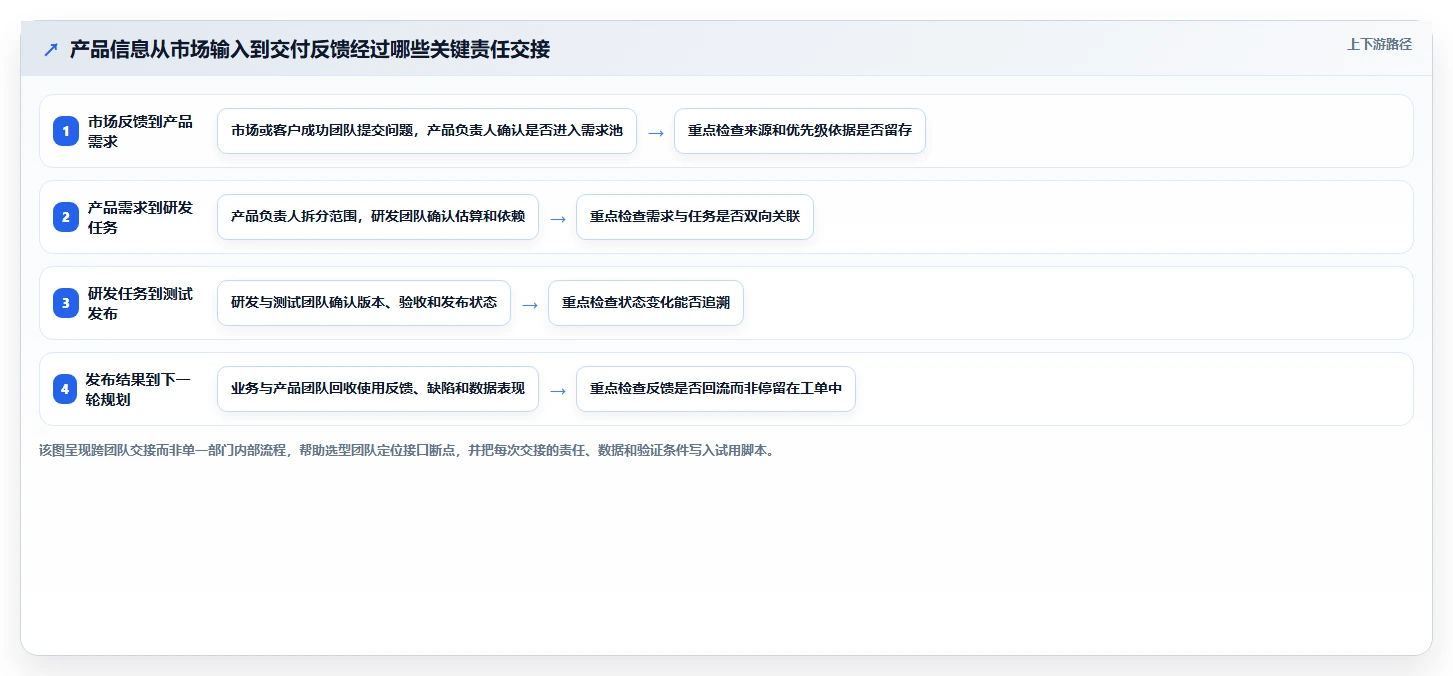Click the 研发任务到测试发布 step label
Image resolution: width=1453 pixels, height=676 pixels.
[140, 303]
